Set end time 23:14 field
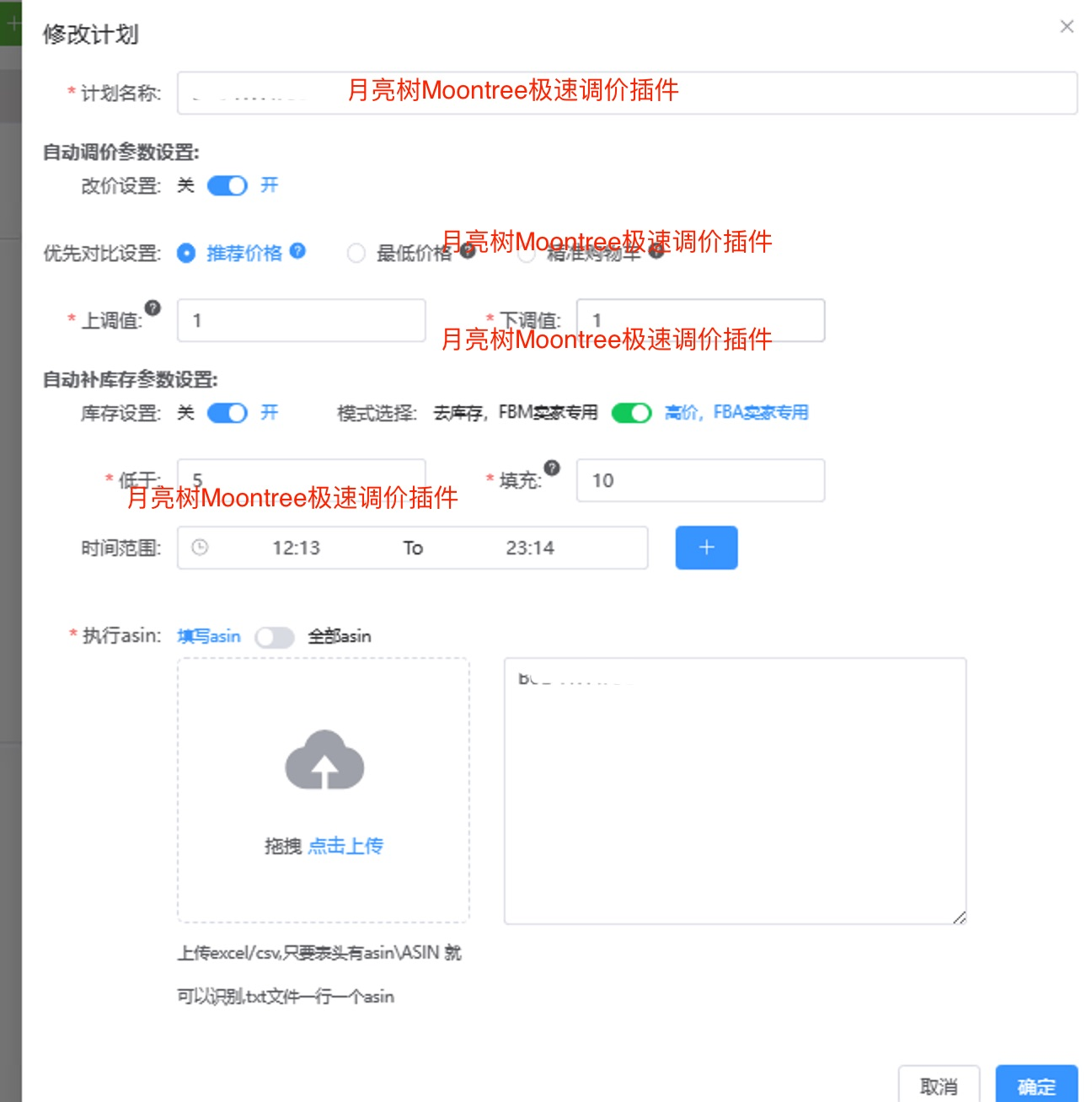Image resolution: width=1092 pixels, height=1102 pixels. 530,548
